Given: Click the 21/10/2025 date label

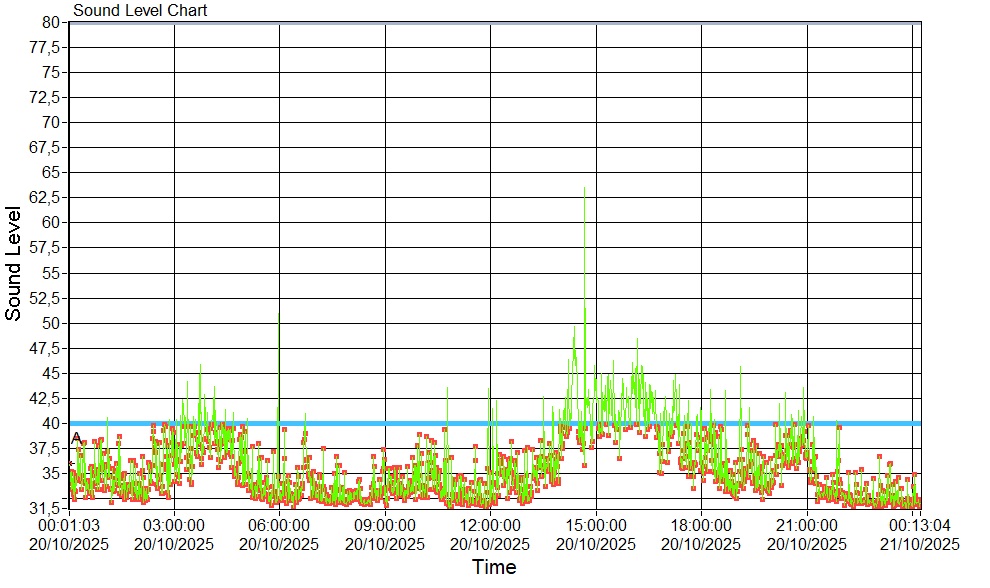Looking at the screenshot, I should click(x=919, y=544).
